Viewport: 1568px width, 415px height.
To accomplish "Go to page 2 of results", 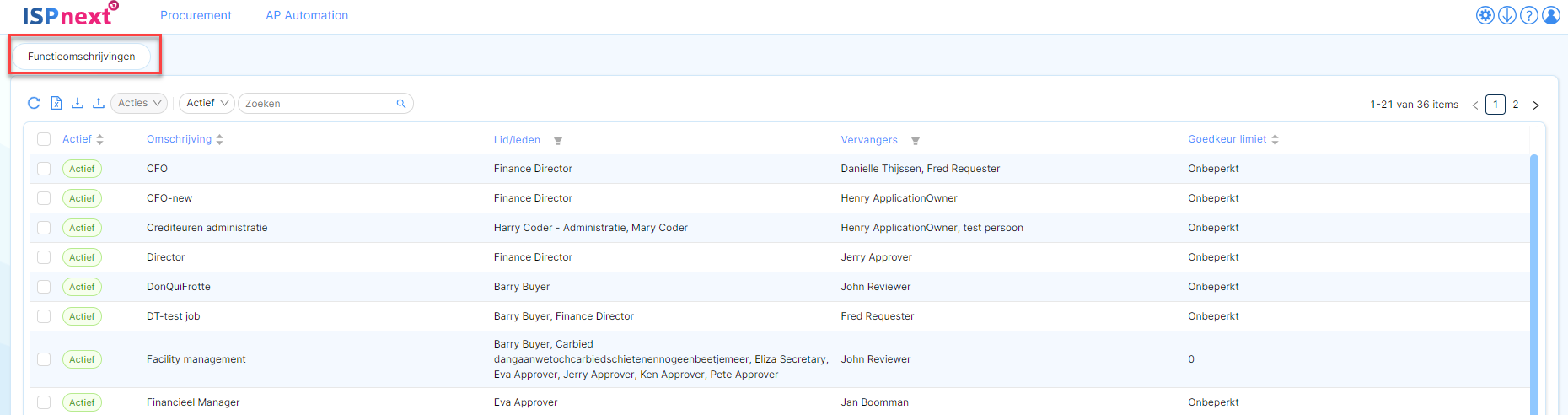I will click(x=1516, y=105).
